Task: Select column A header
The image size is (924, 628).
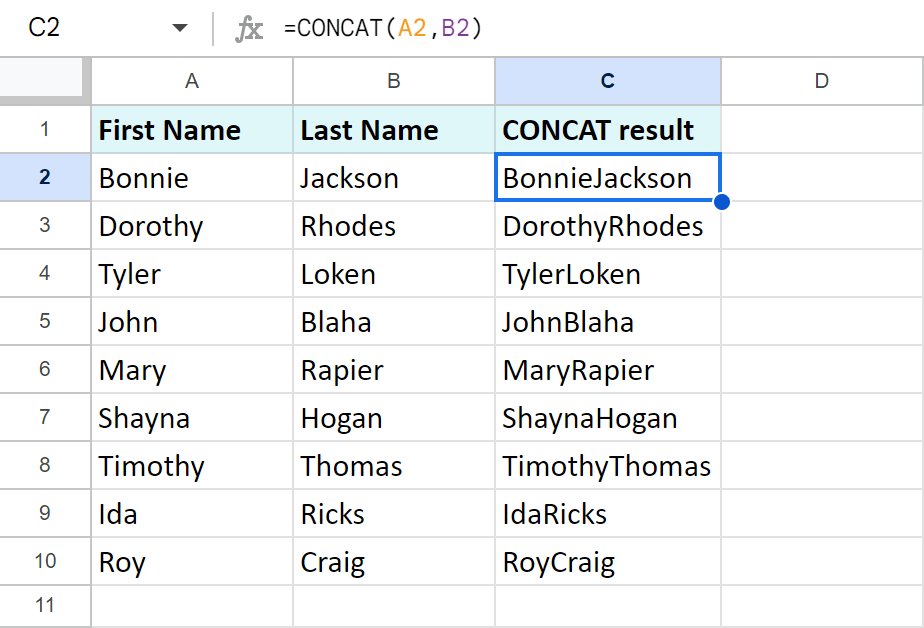Action: (x=191, y=81)
